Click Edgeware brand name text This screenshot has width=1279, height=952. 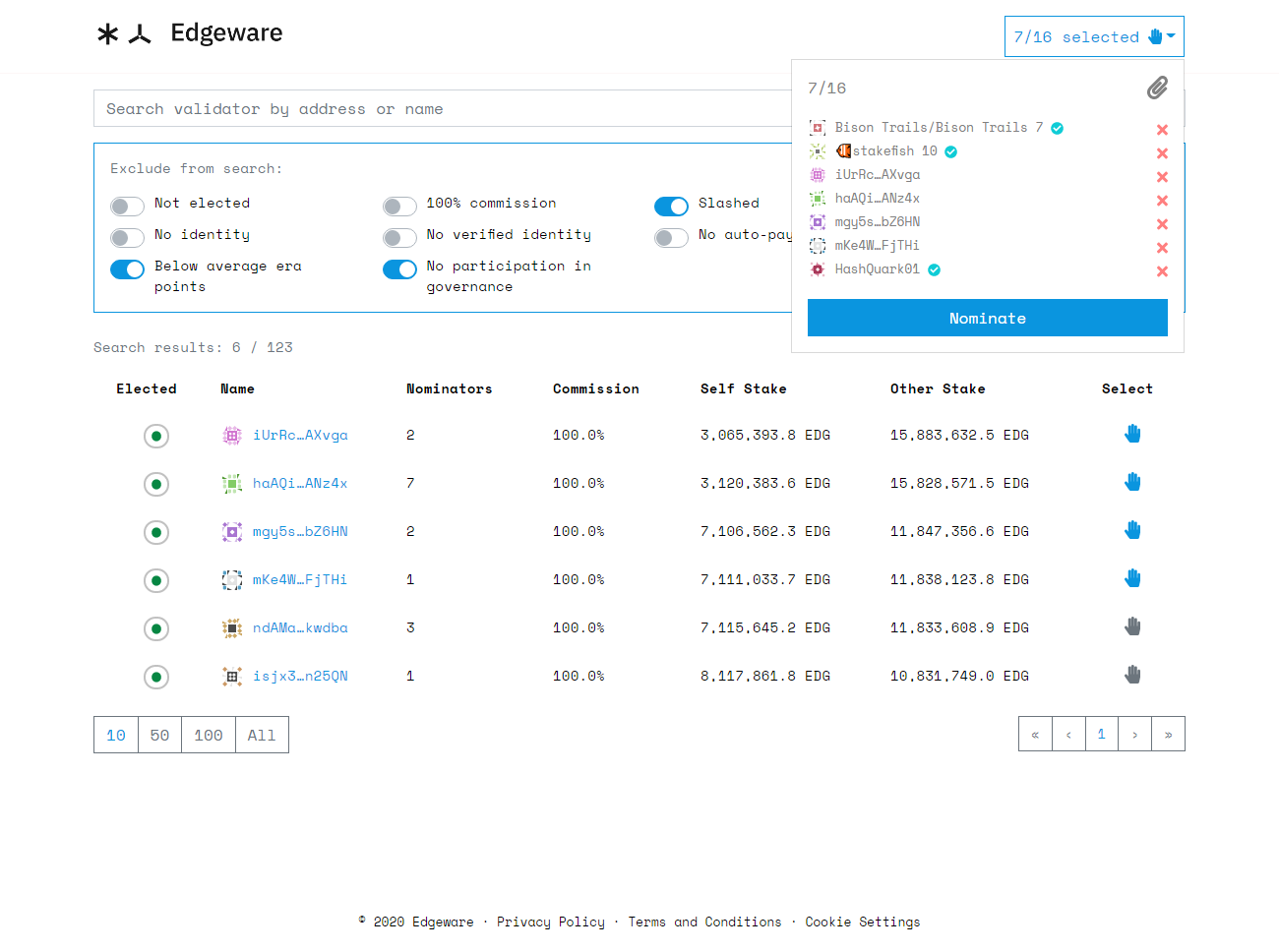coord(226,32)
